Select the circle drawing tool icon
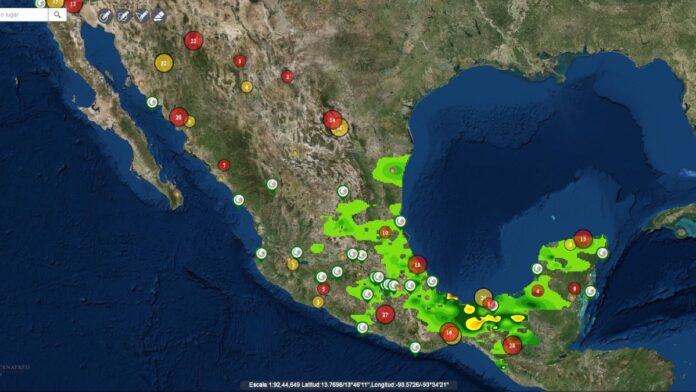The width and height of the screenshot is (696, 392). [105, 16]
